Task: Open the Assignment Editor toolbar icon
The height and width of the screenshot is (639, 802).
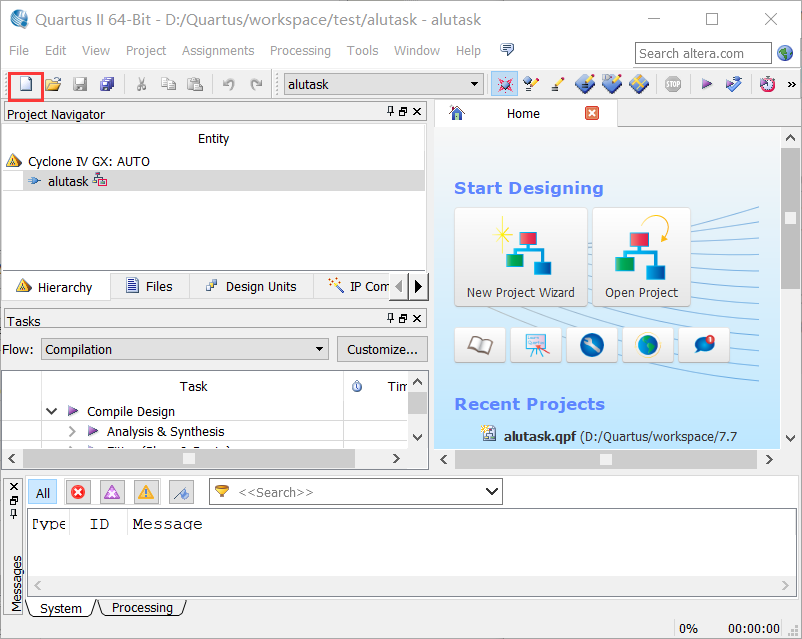Action: tap(585, 84)
